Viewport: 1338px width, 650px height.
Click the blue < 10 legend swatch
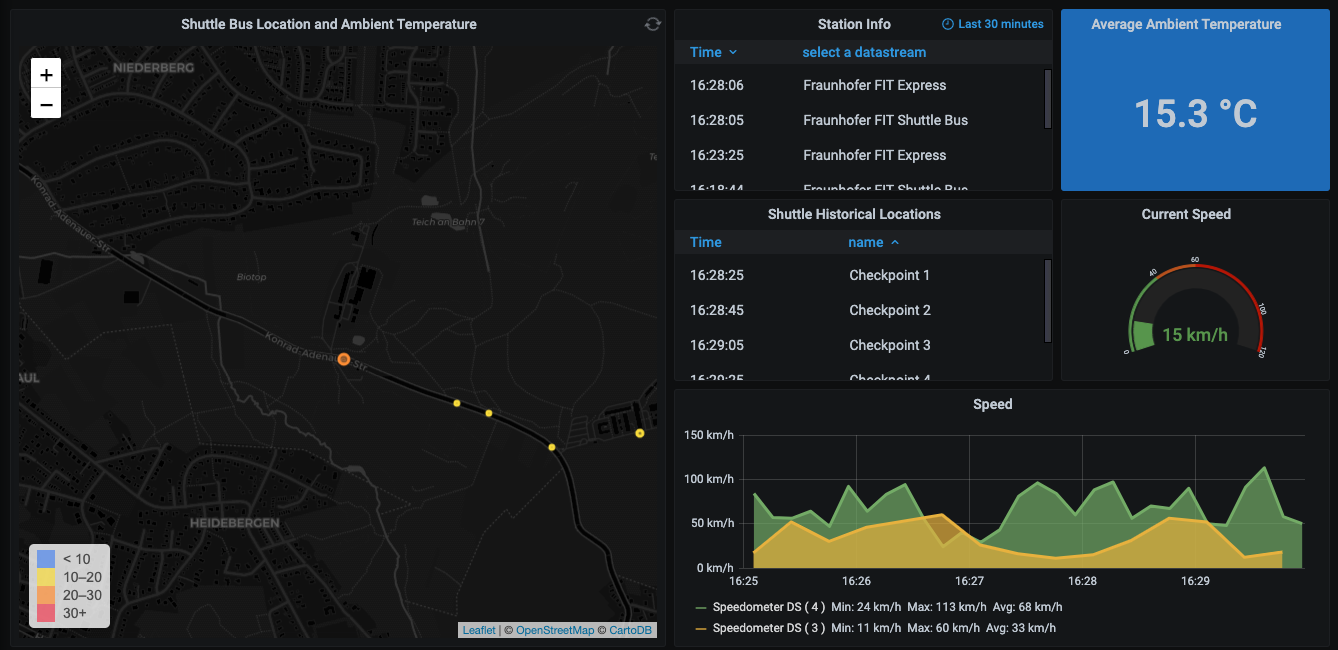(x=46, y=559)
